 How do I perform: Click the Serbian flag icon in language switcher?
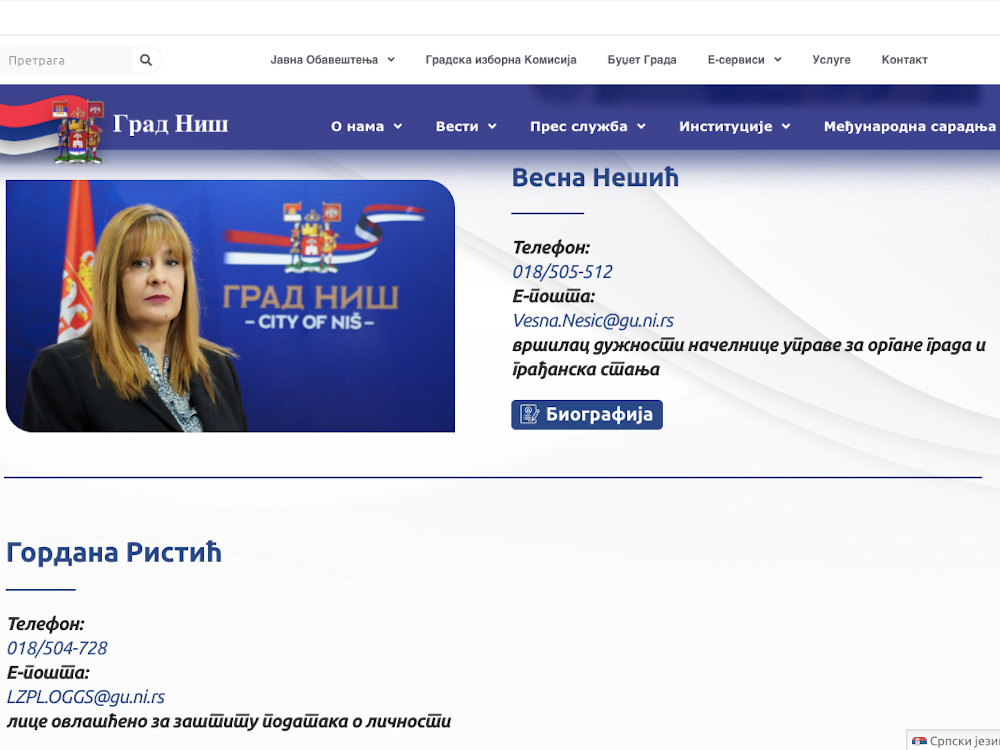[x=917, y=741]
